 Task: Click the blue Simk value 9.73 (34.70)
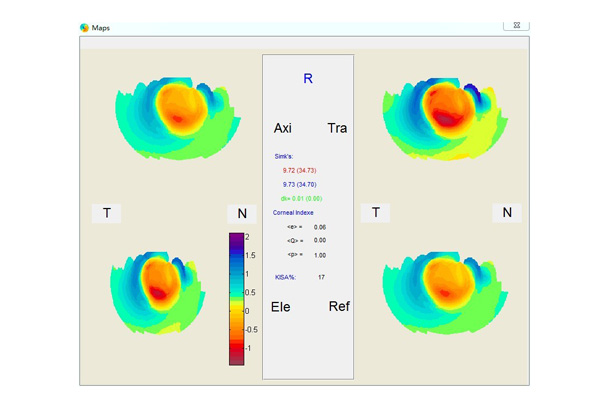coord(300,185)
